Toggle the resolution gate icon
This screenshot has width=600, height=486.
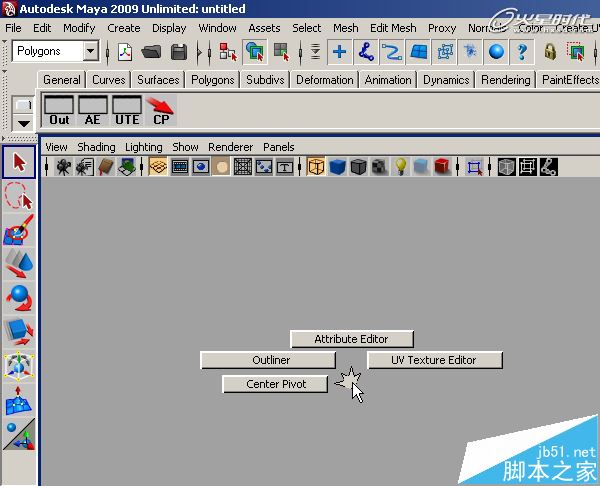click(x=201, y=167)
